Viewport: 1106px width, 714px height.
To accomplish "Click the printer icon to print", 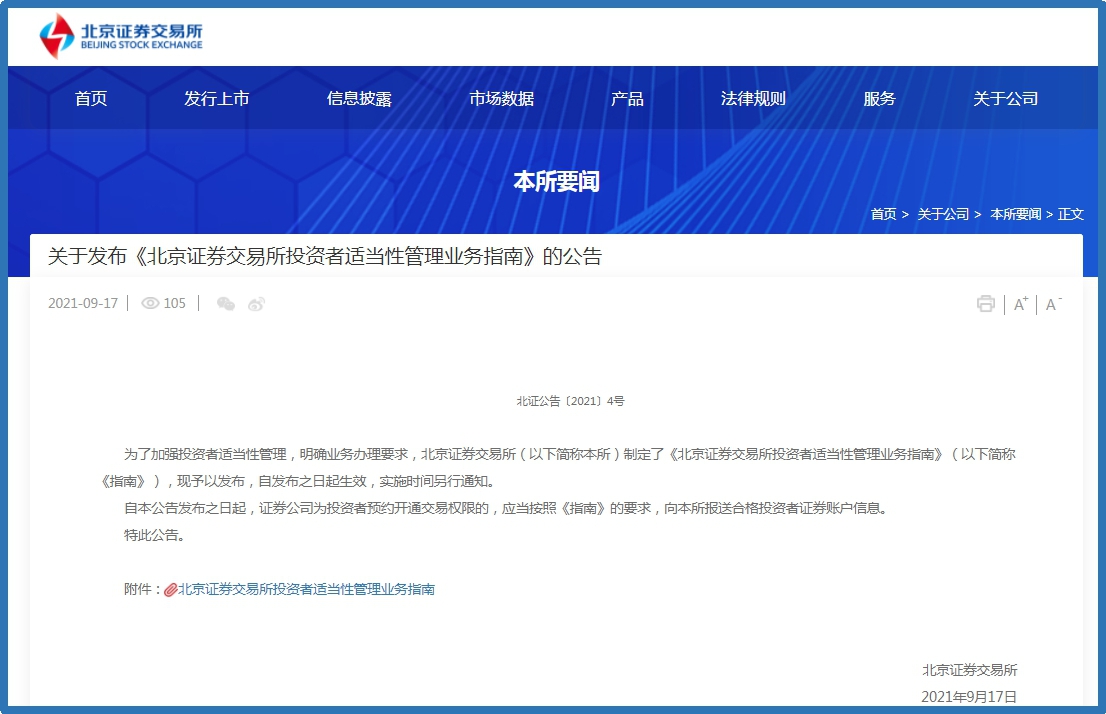I will (986, 304).
